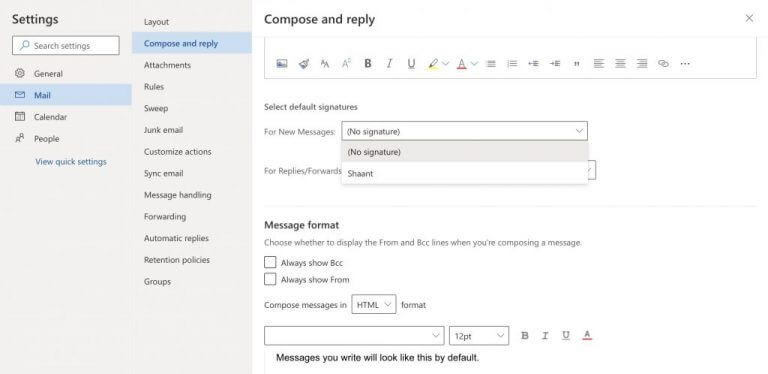
Task: Expand the default font name dropdown
Action: (x=354, y=336)
